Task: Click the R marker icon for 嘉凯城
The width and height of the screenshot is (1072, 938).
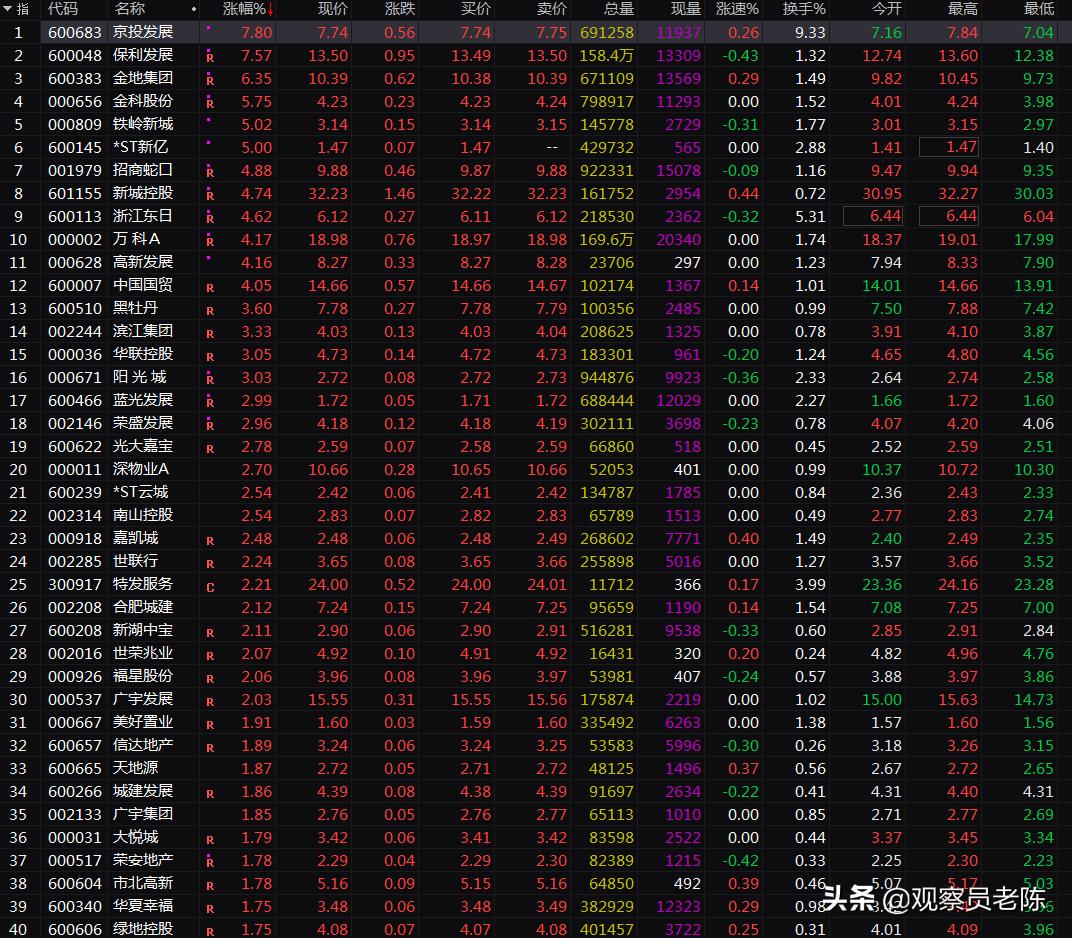Action: click(210, 540)
